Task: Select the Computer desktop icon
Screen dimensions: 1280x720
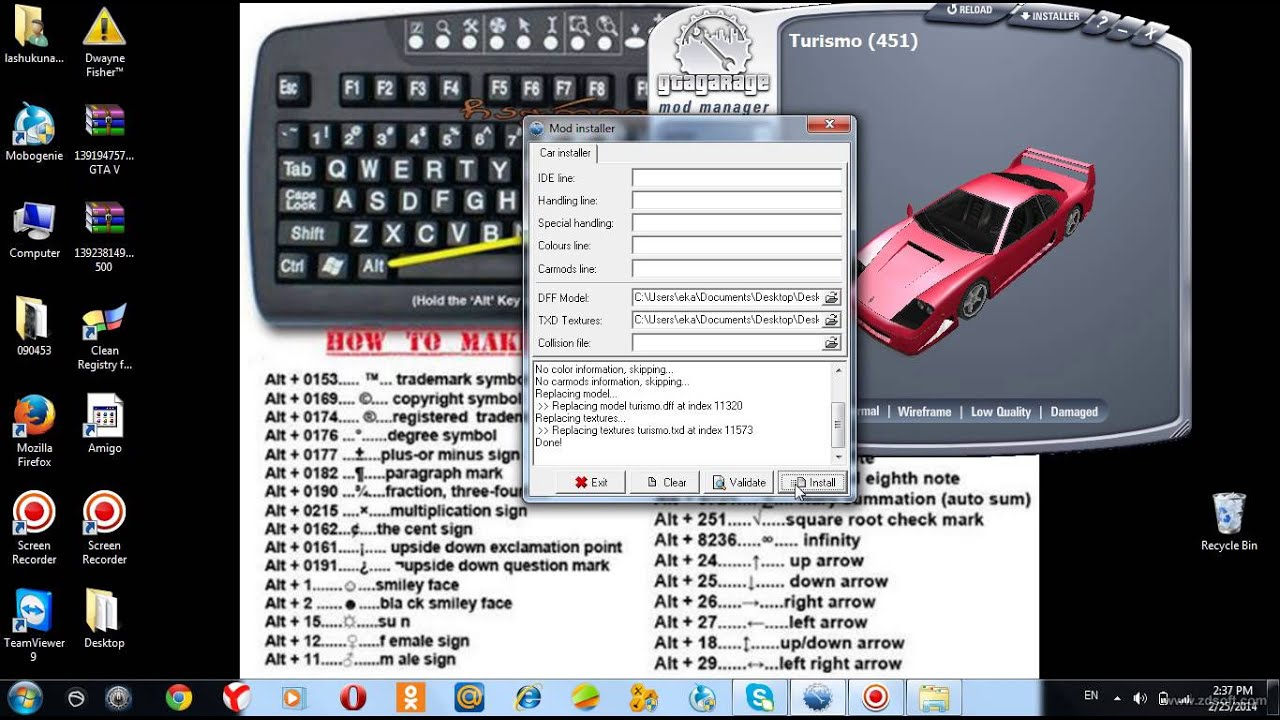Action: (34, 230)
